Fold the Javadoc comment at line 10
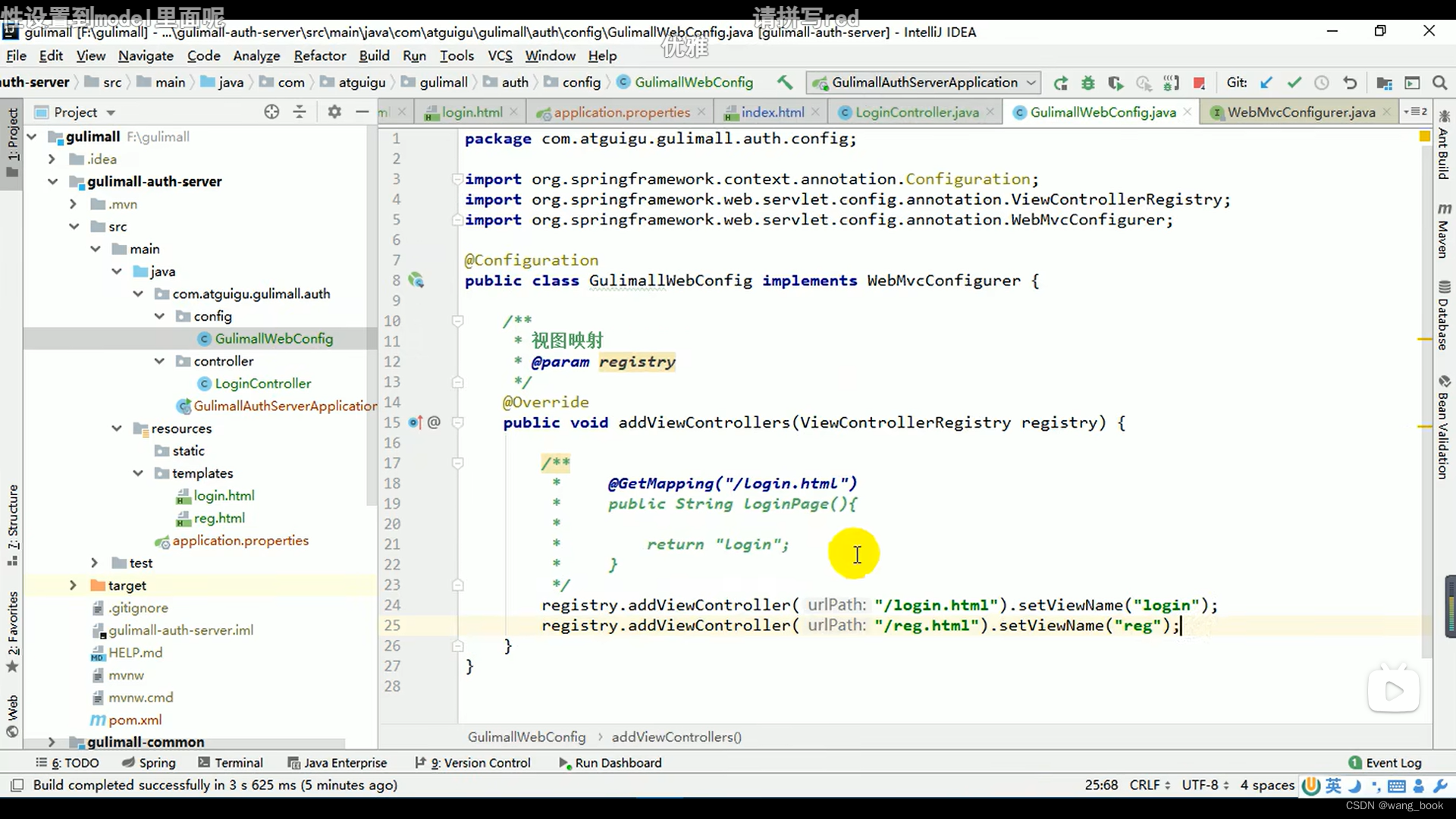This screenshot has height=819, width=1456. pos(458,321)
